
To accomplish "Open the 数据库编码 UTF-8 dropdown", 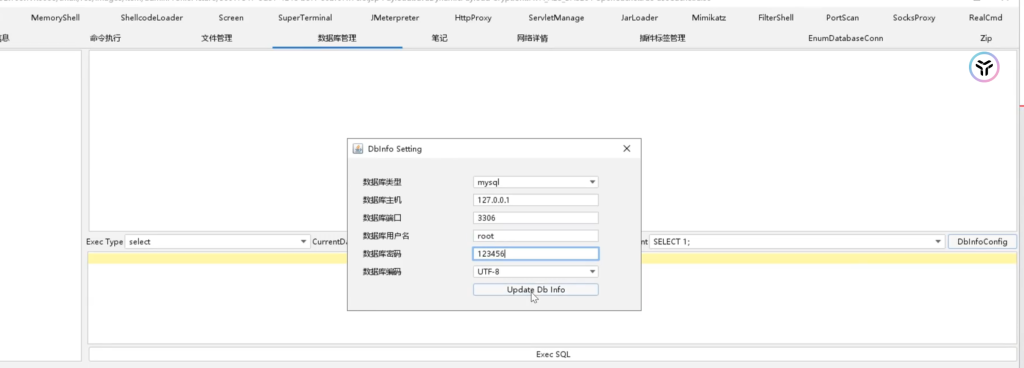I will click(x=536, y=271).
